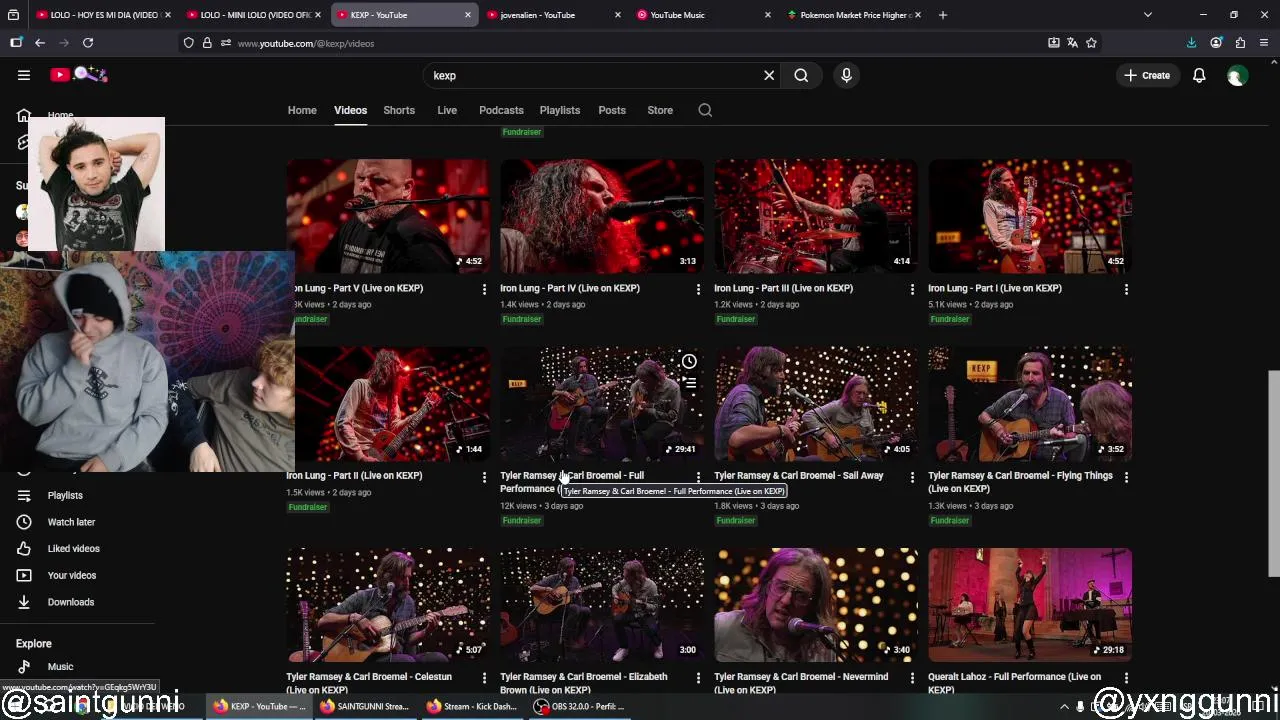This screenshot has width=1280, height=720.
Task: Open the Posts tab
Action: [x=612, y=110]
